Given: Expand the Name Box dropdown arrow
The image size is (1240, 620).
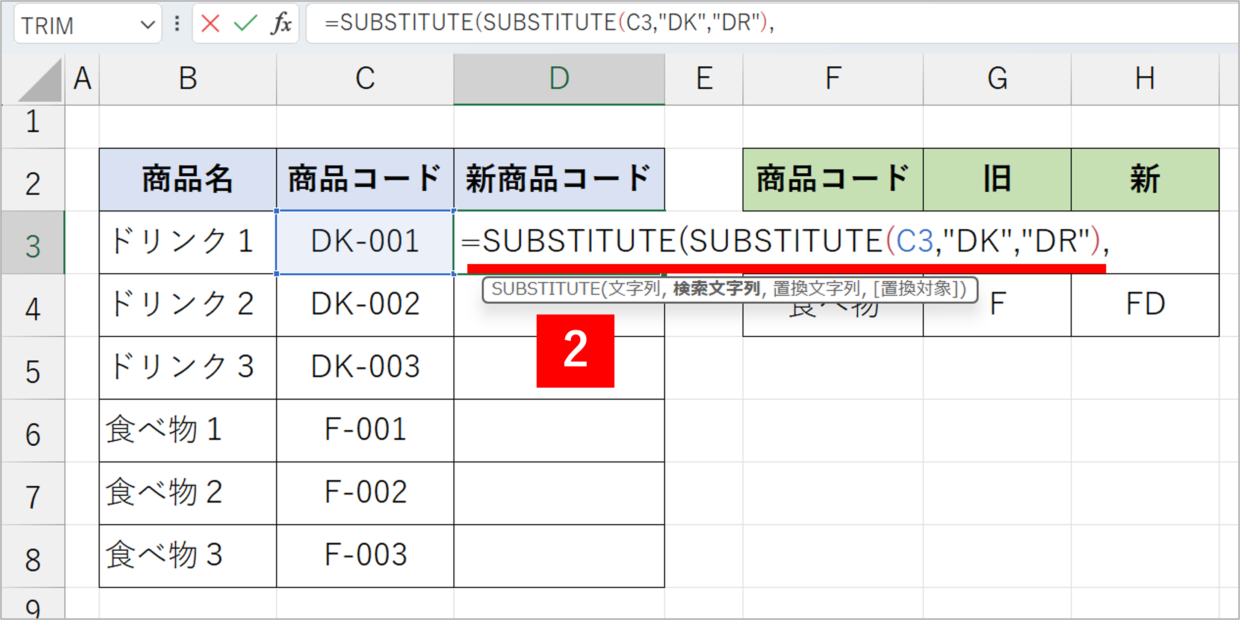Looking at the screenshot, I should [149, 25].
